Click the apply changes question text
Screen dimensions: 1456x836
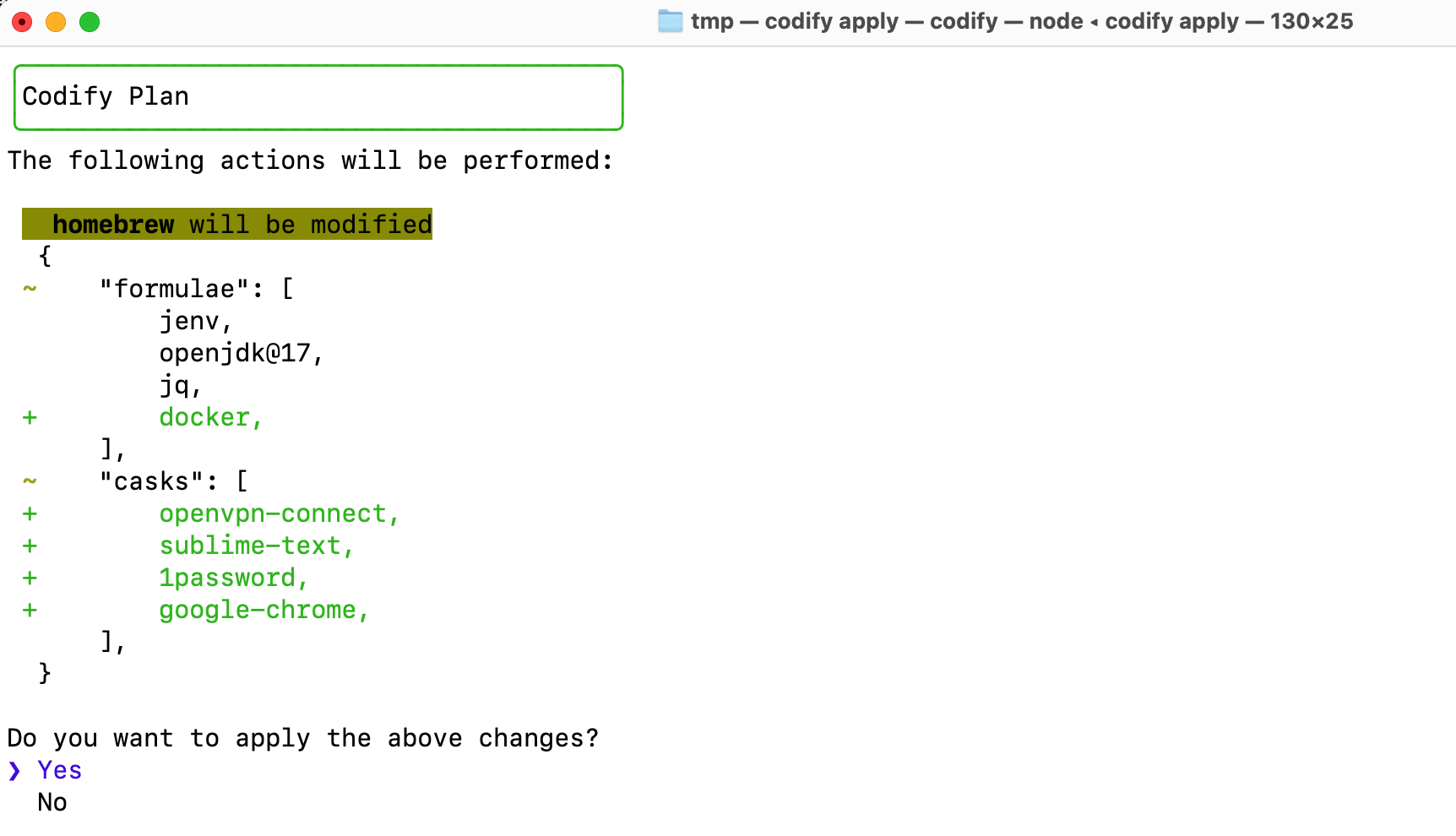click(302, 737)
